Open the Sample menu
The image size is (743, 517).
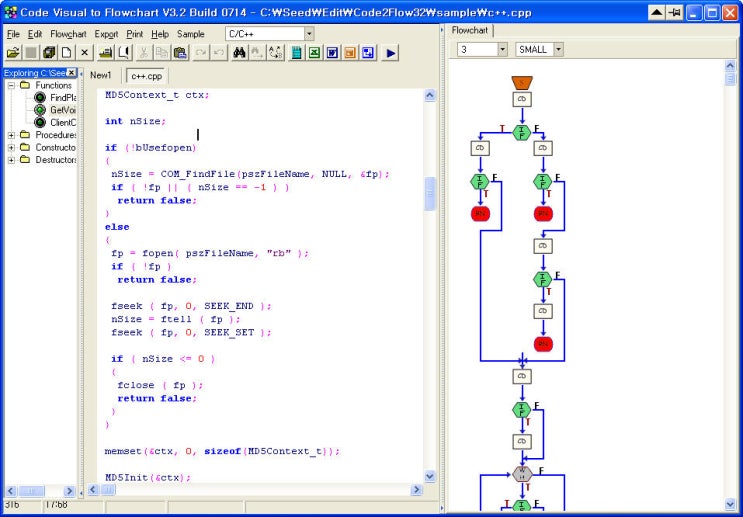190,34
